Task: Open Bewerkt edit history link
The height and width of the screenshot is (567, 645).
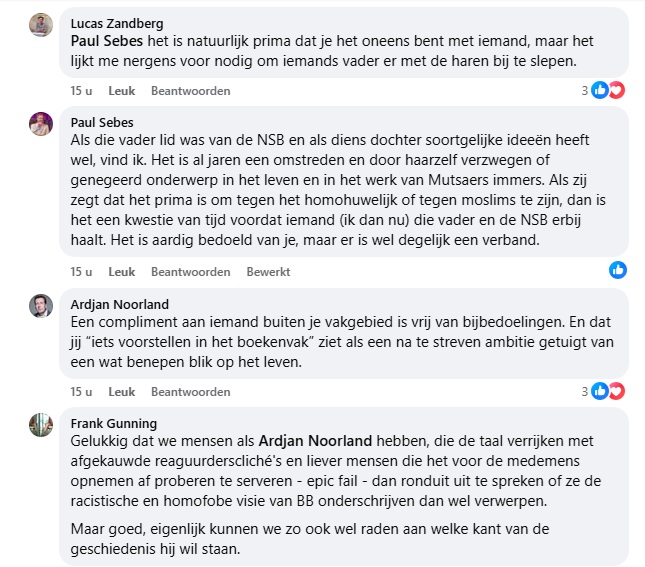Action: 268,272
